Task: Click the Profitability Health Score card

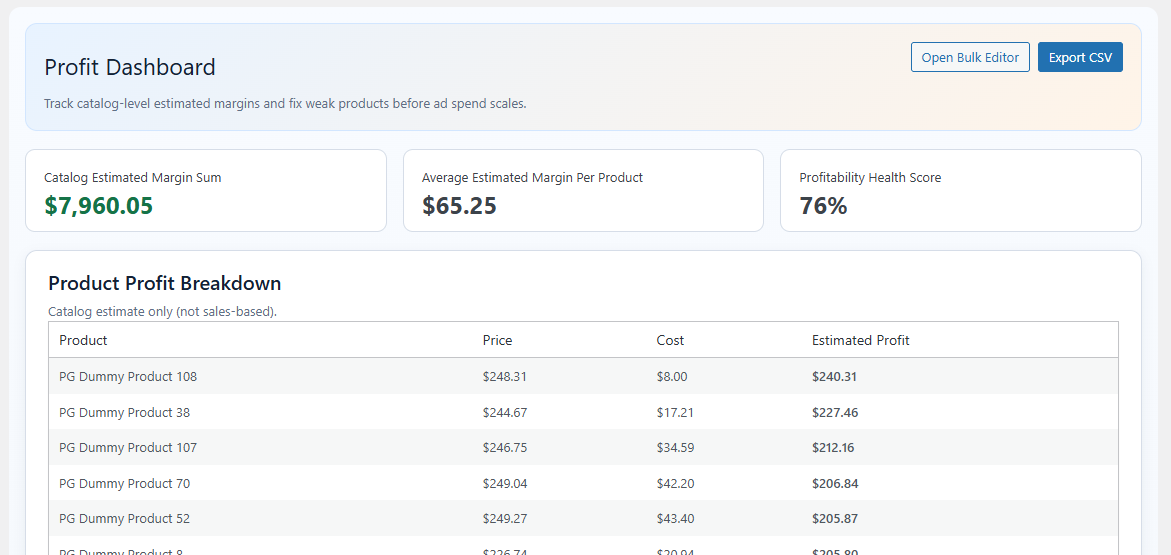Action: click(x=960, y=191)
